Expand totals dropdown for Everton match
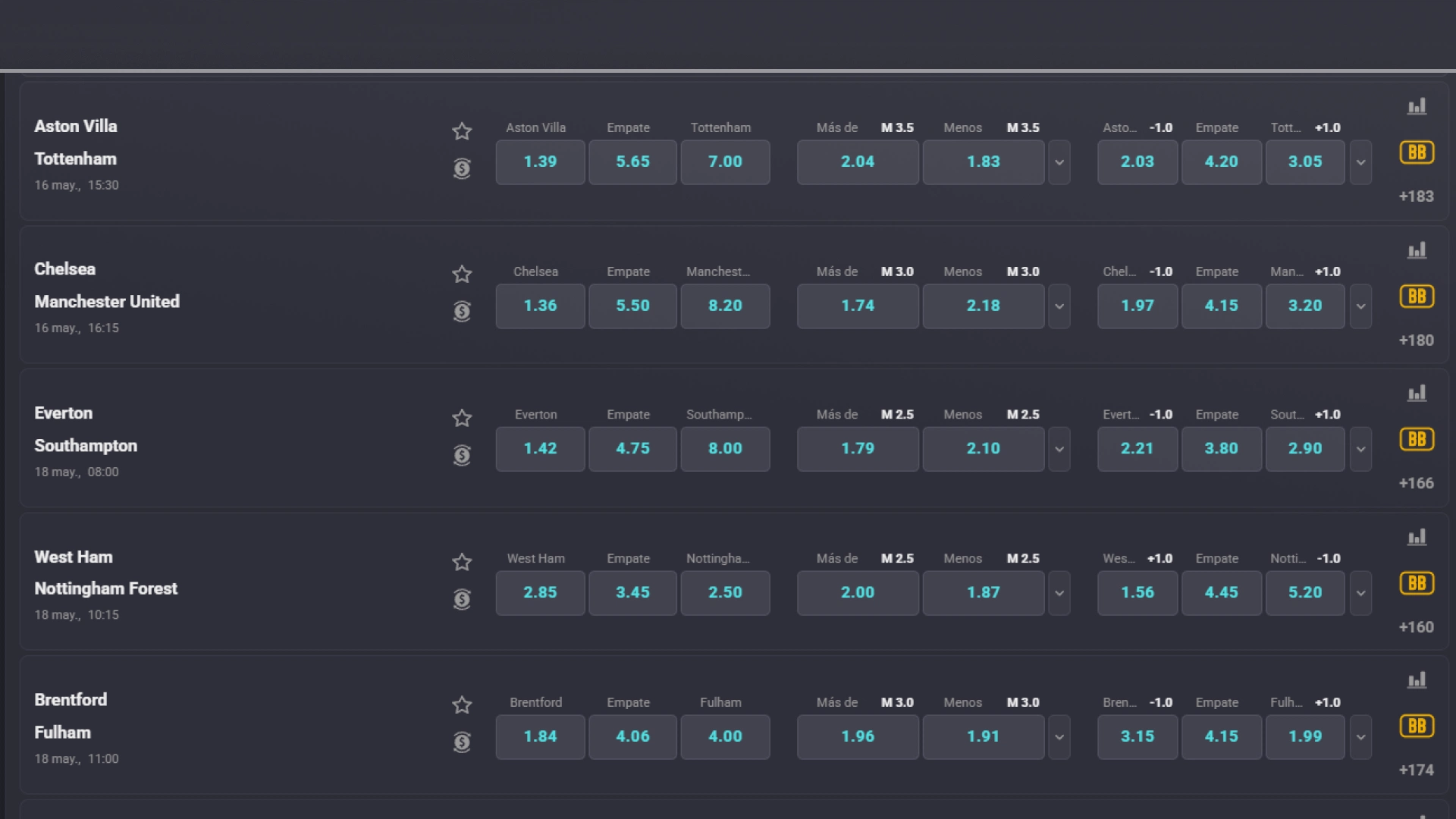 point(1059,449)
